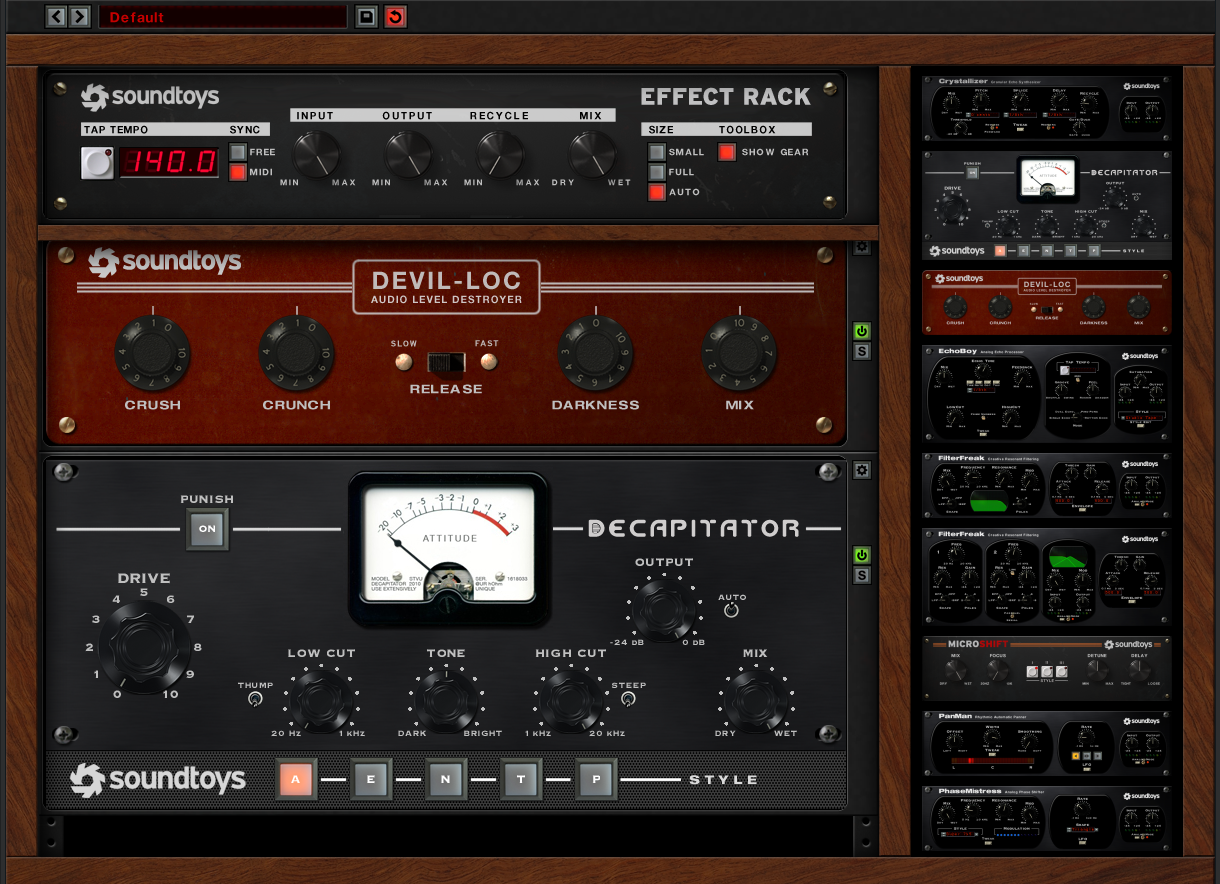
Task: Click Decapitator LOW CUT knob
Action: (x=321, y=697)
